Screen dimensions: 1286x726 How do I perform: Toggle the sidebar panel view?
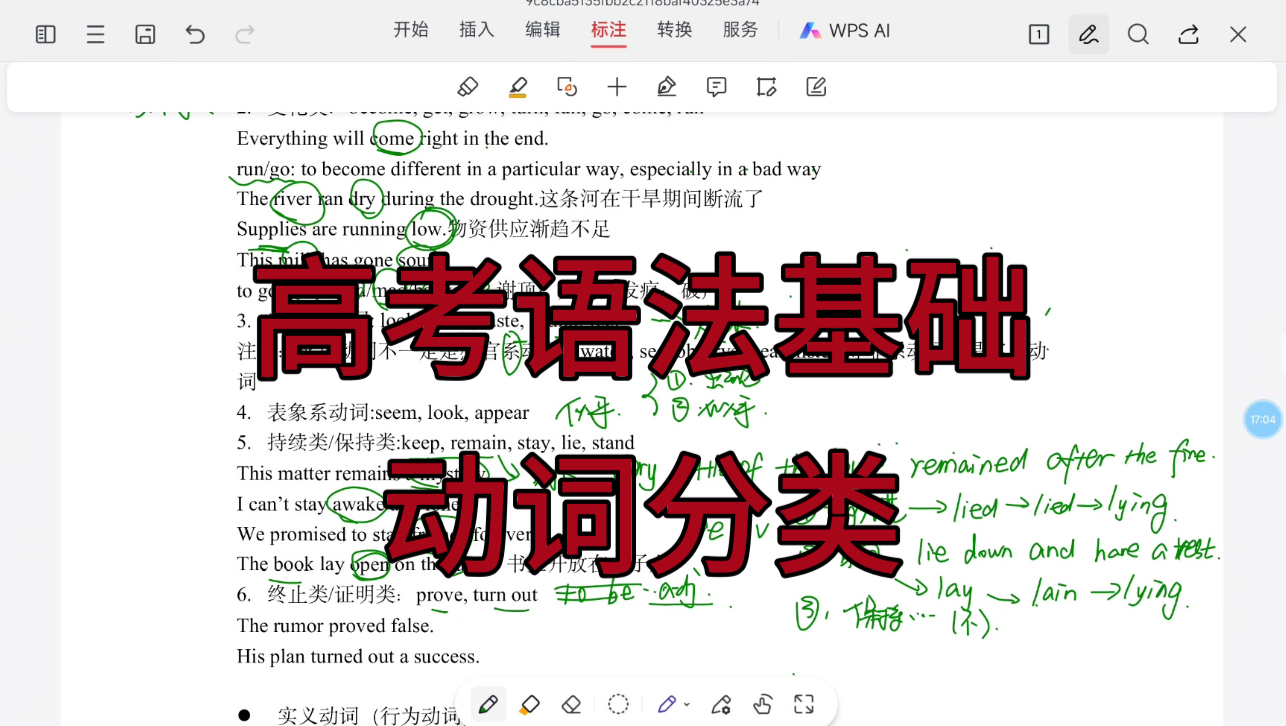click(x=45, y=33)
